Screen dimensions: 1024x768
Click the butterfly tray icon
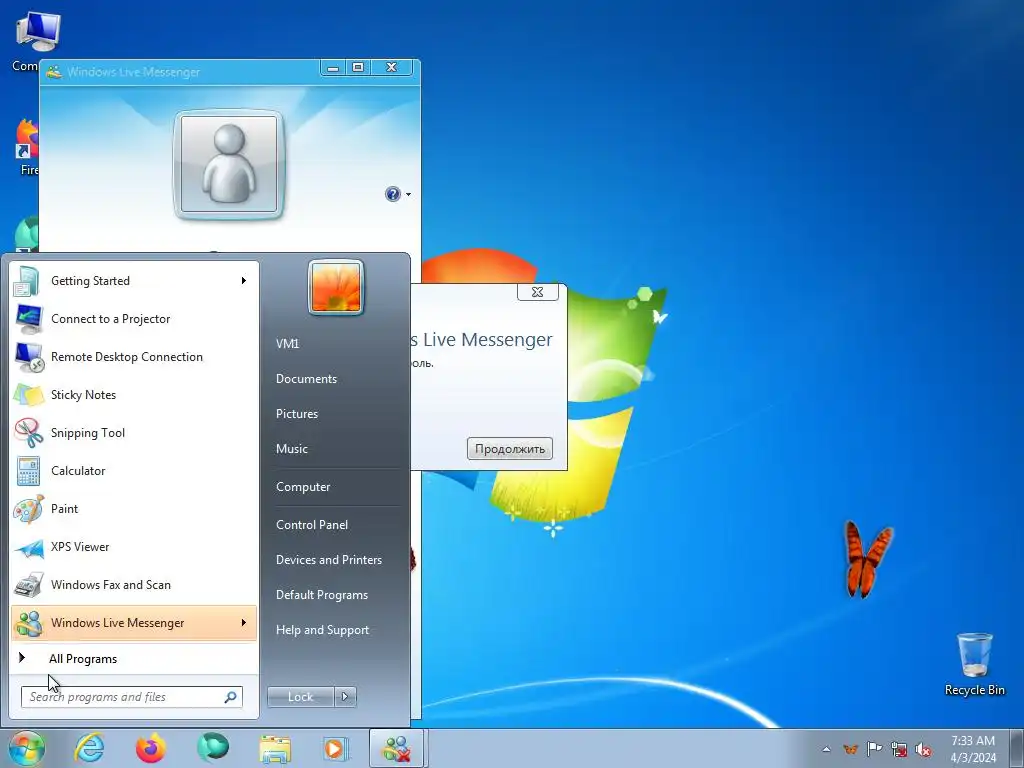[x=850, y=749]
